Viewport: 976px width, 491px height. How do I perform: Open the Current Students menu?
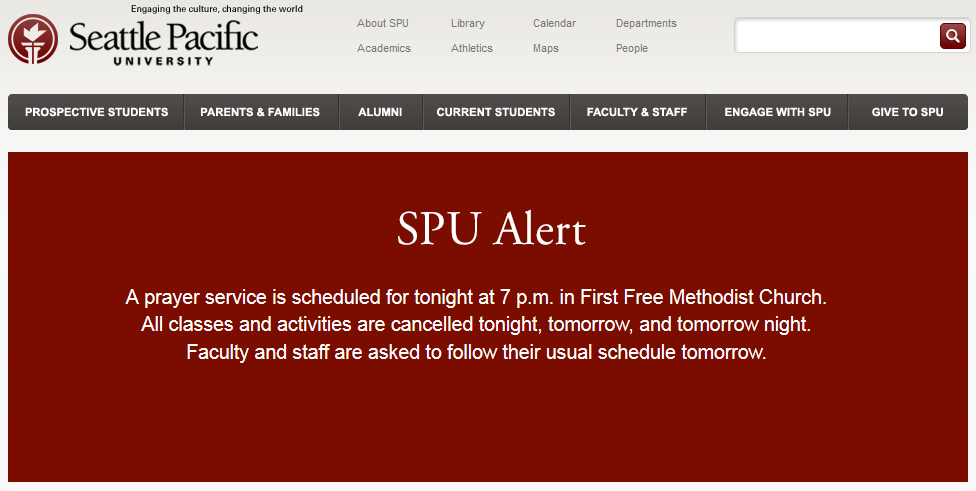point(496,112)
